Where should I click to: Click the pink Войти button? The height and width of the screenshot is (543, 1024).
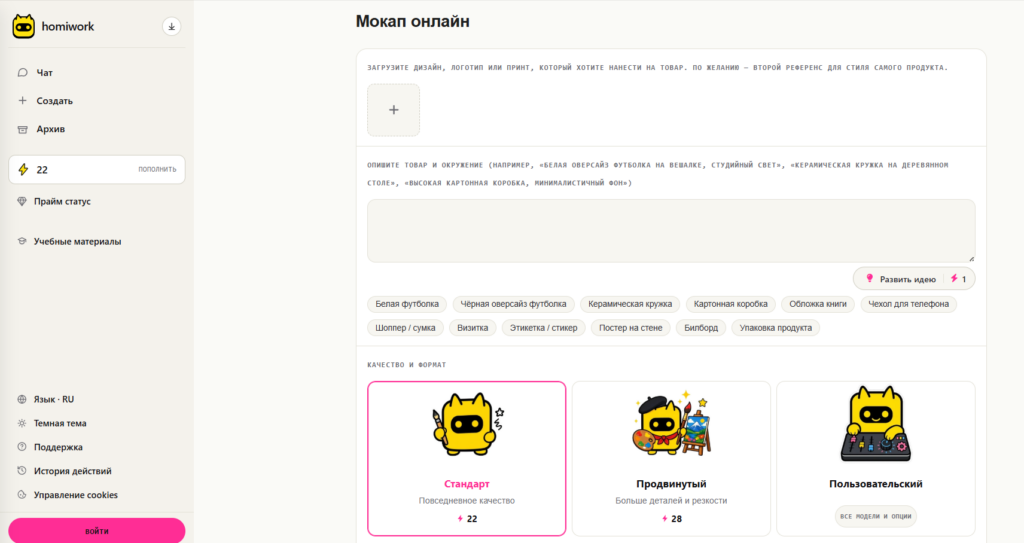click(97, 531)
